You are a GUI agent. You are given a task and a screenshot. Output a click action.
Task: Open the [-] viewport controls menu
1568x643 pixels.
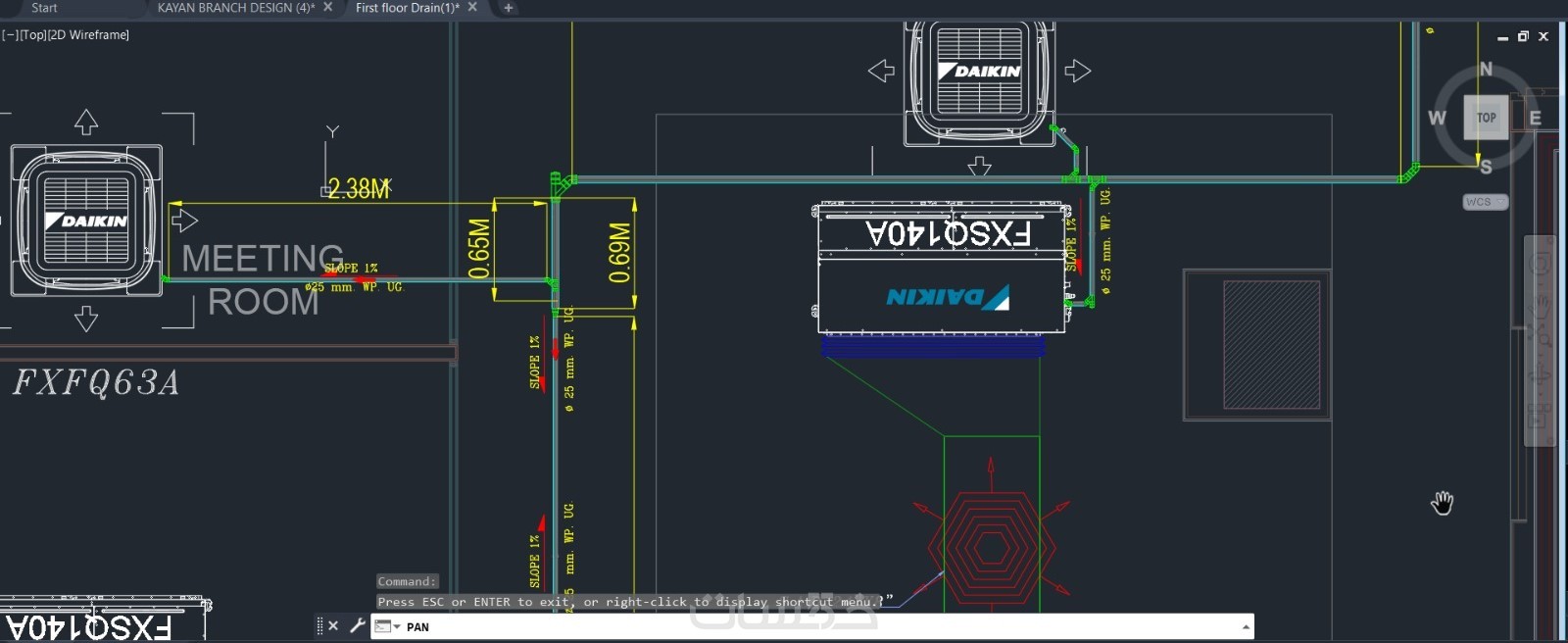(x=10, y=34)
